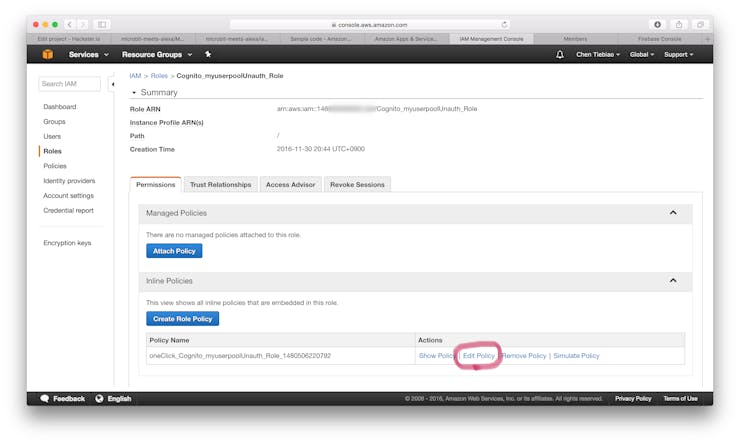Open Account settings in the sidebar

point(68,196)
